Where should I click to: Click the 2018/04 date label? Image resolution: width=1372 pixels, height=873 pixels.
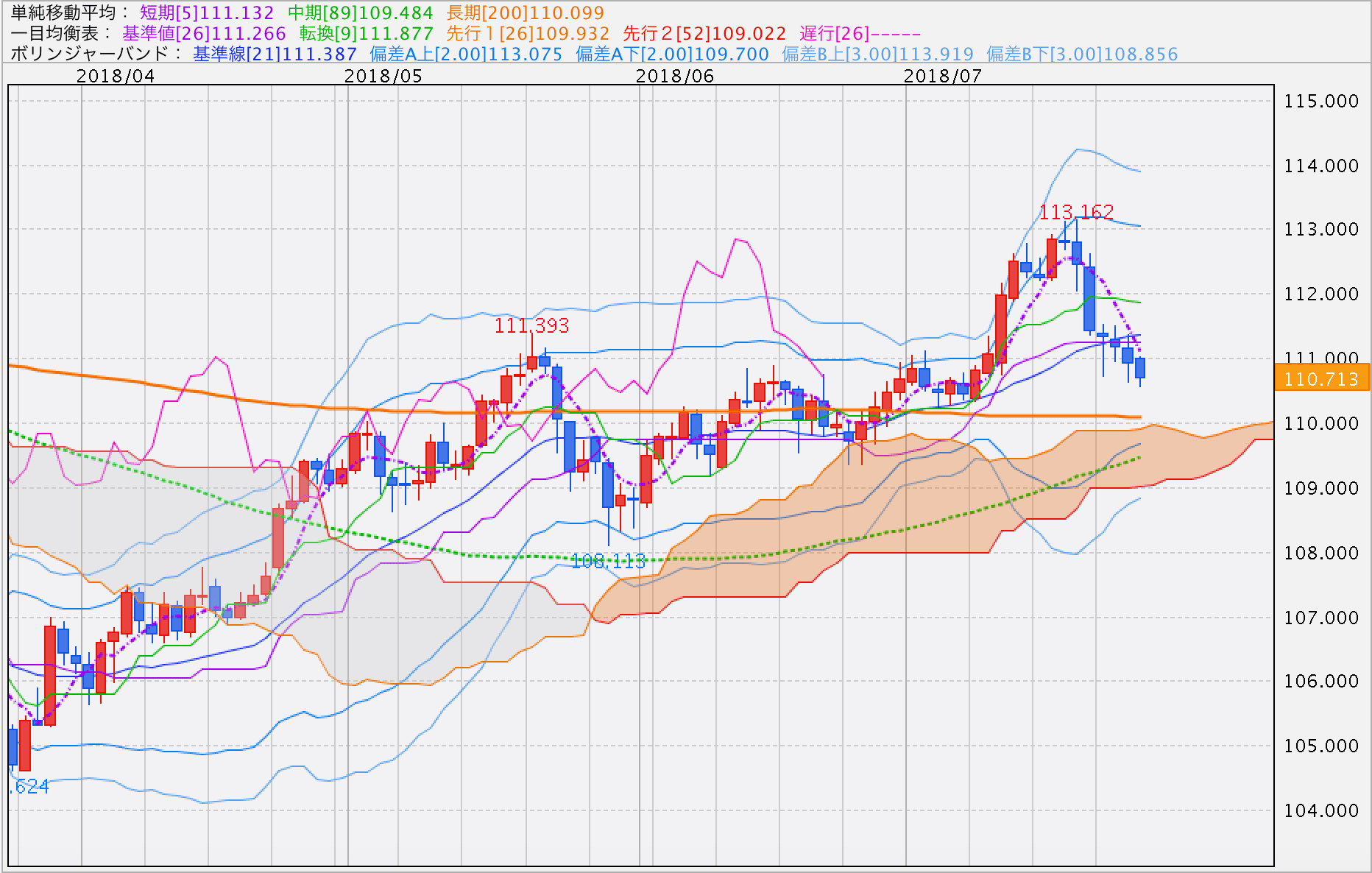click(x=116, y=76)
